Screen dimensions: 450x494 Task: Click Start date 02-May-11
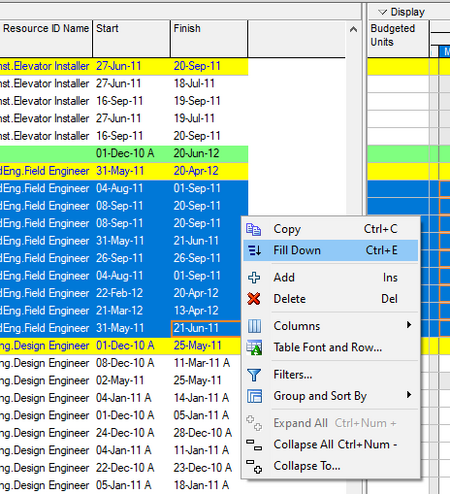(x=120, y=381)
